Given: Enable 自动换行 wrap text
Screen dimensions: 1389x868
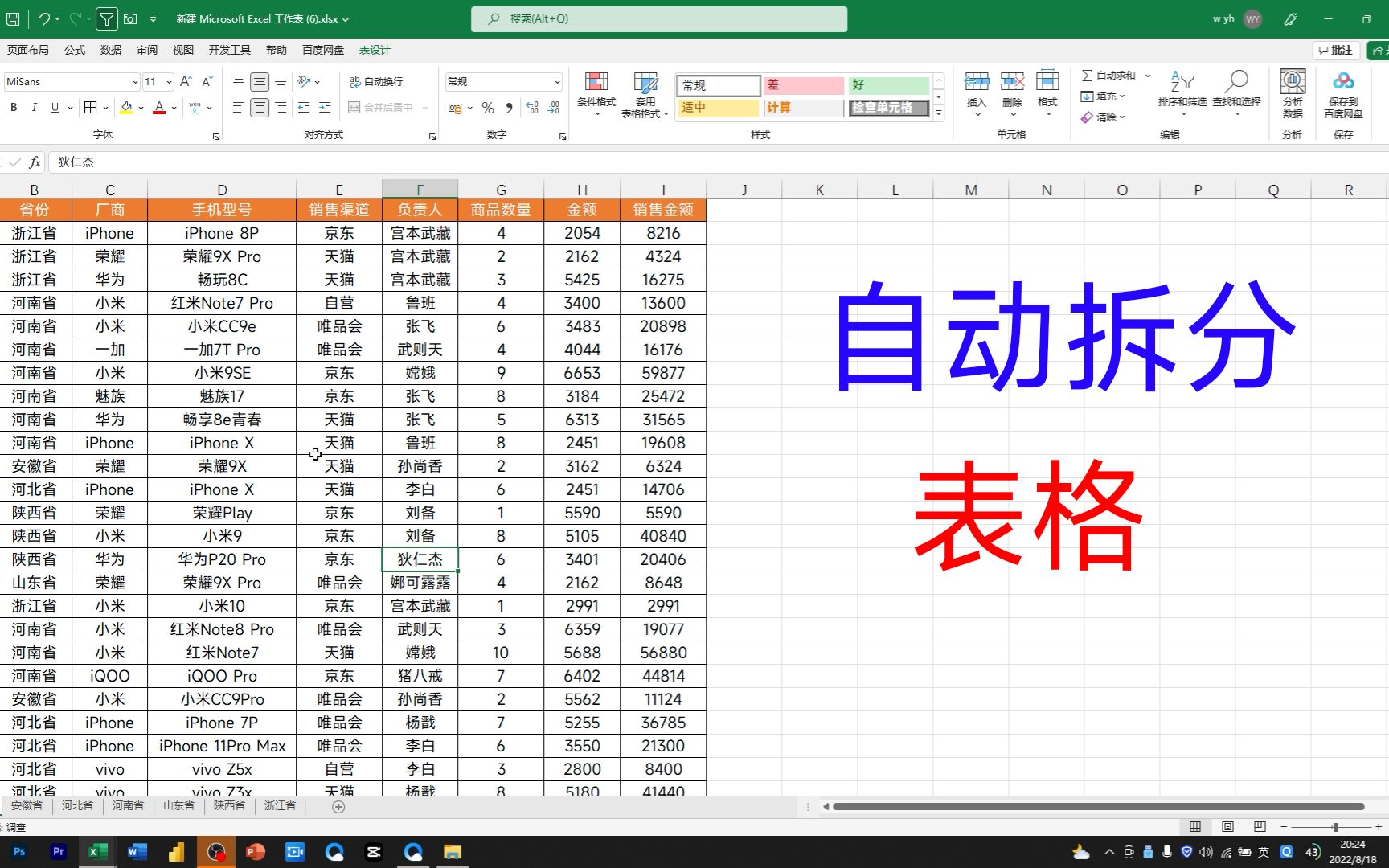Looking at the screenshot, I should [x=376, y=81].
